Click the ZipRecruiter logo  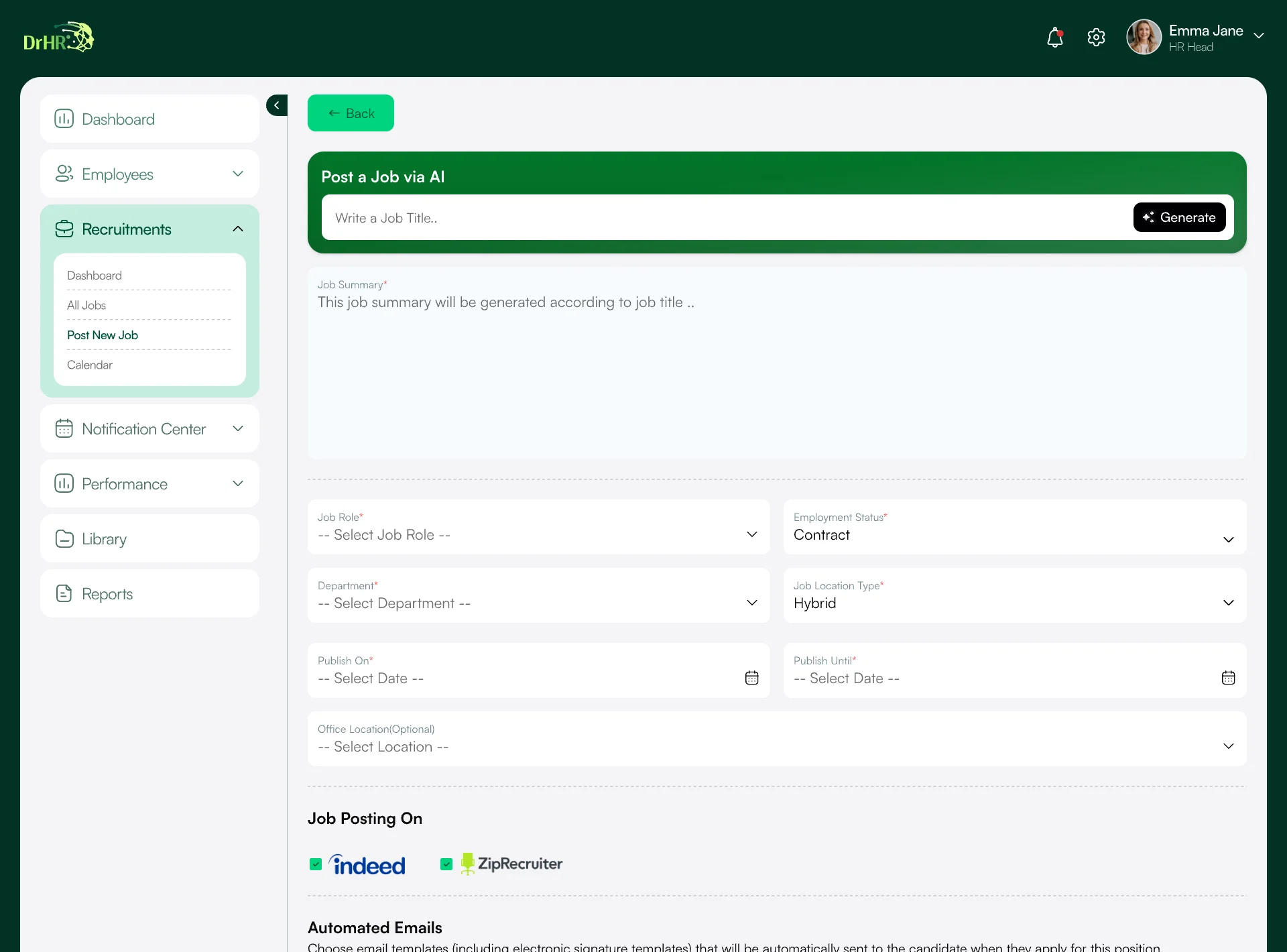(x=511, y=864)
